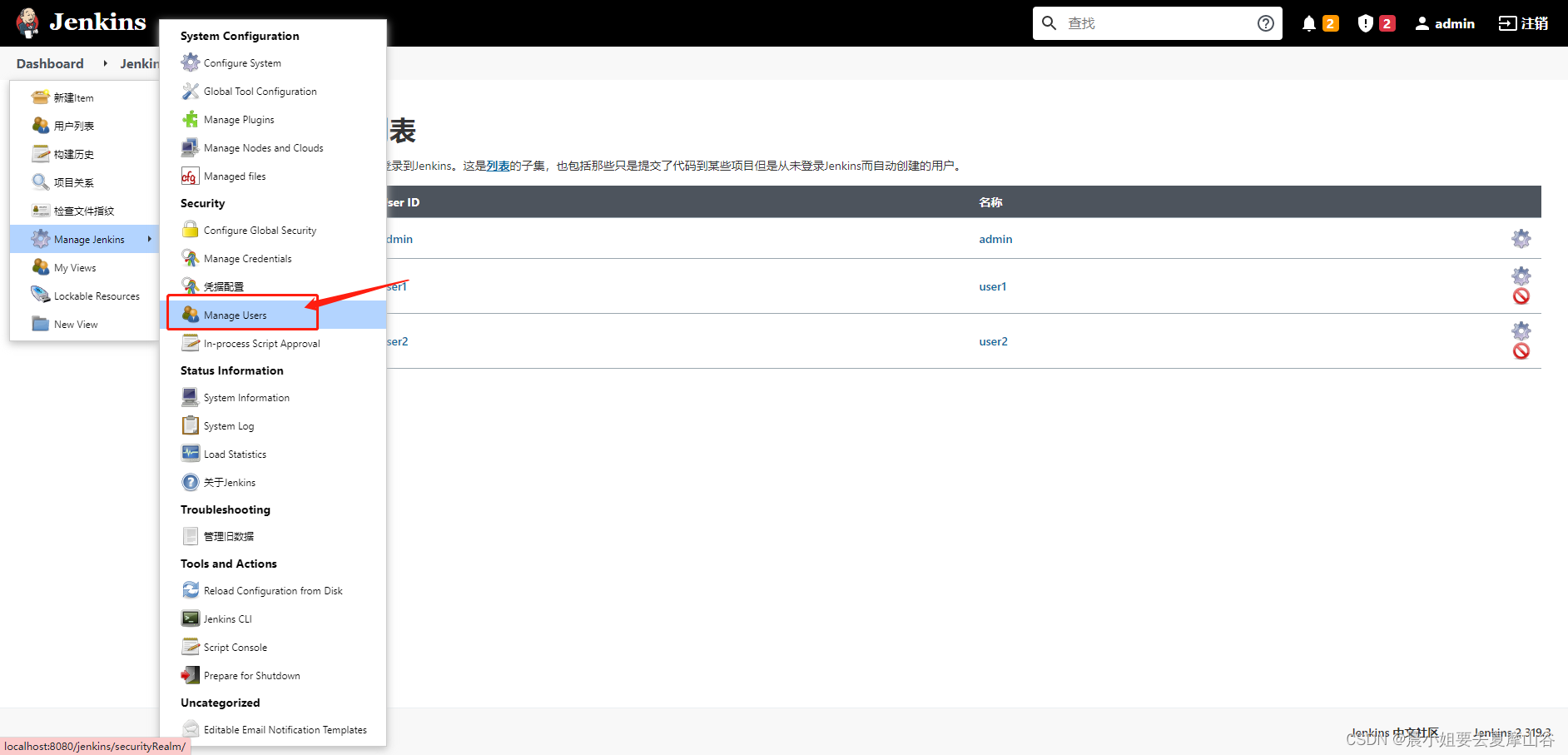Click the Jenkins title text in header

97,22
